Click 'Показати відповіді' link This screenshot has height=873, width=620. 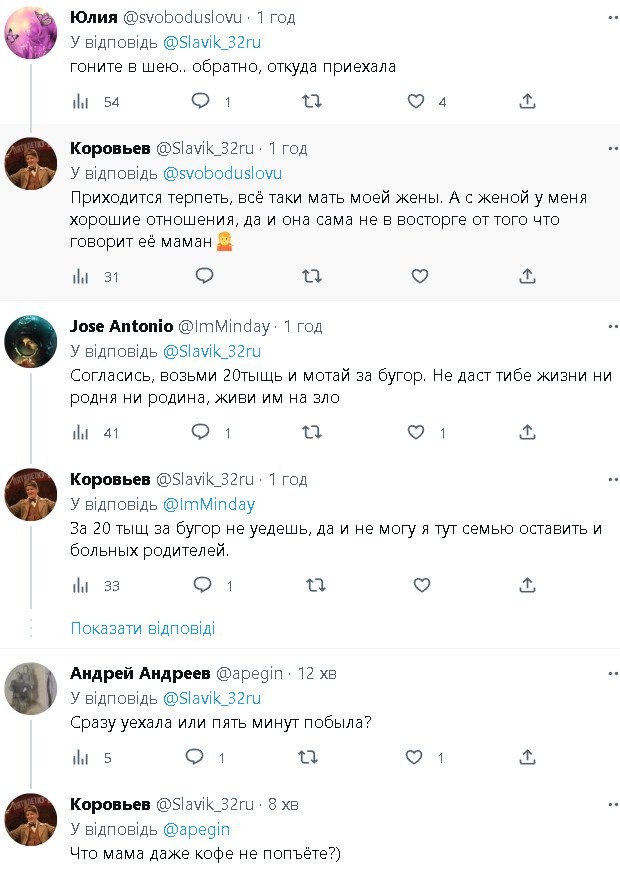click(142, 628)
